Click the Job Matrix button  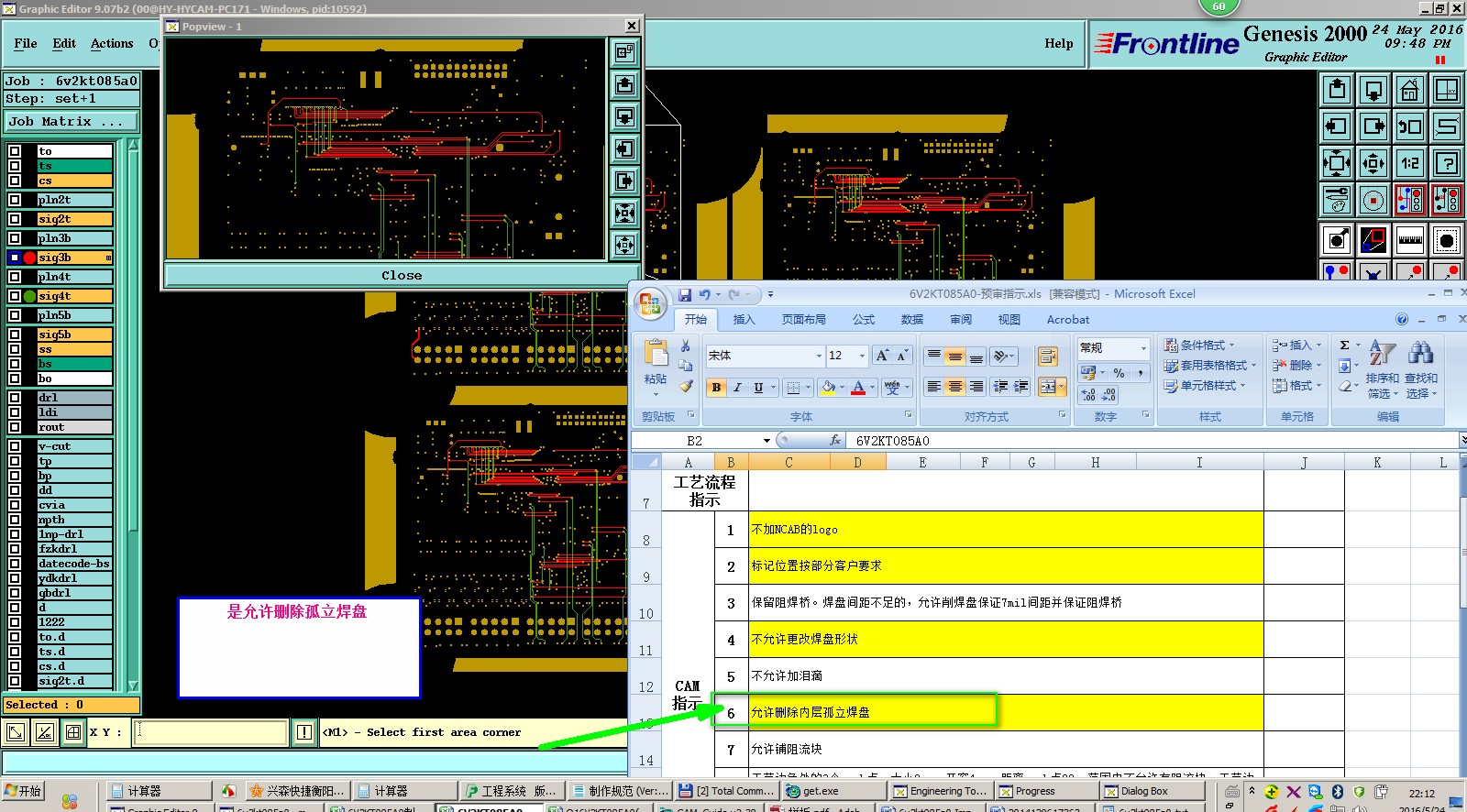tap(71, 121)
